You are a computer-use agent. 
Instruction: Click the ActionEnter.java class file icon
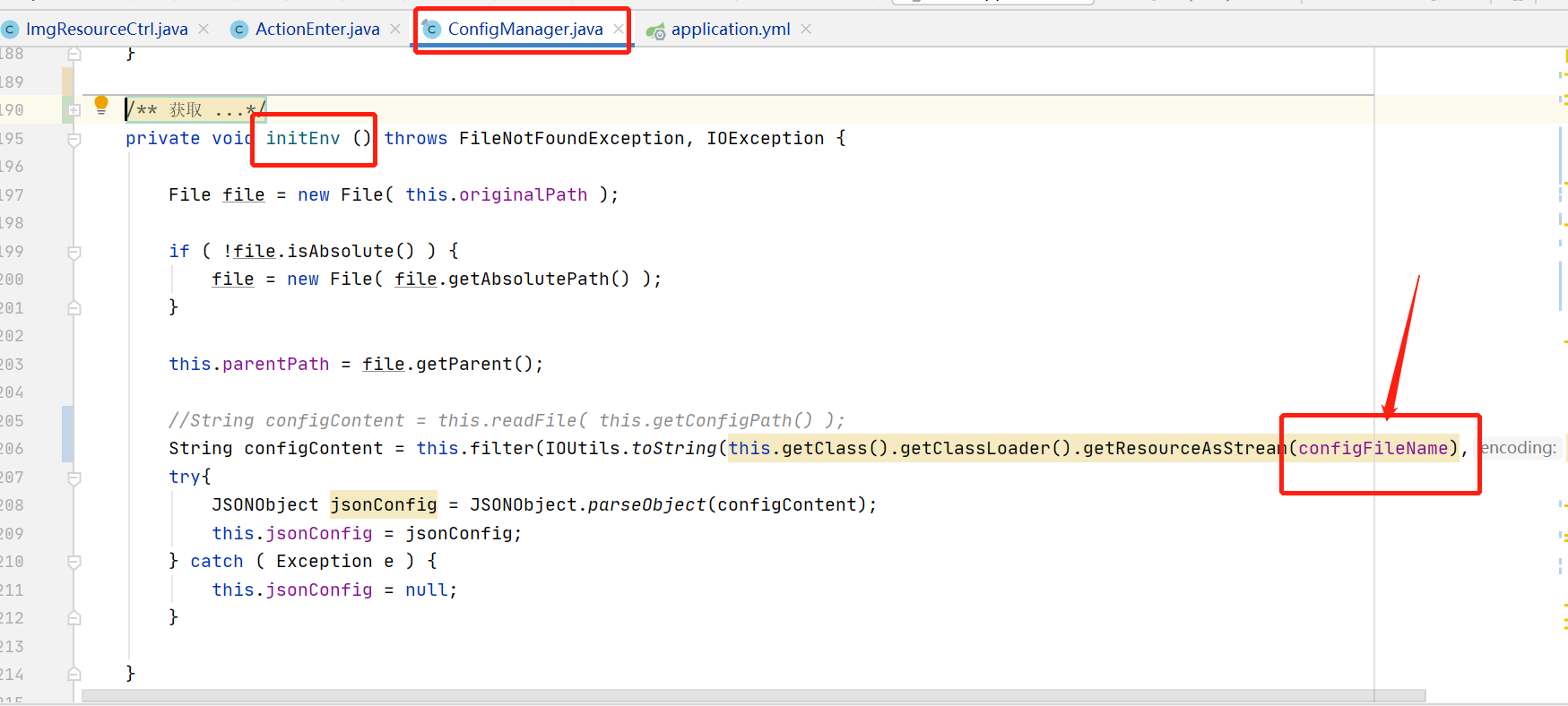[239, 30]
